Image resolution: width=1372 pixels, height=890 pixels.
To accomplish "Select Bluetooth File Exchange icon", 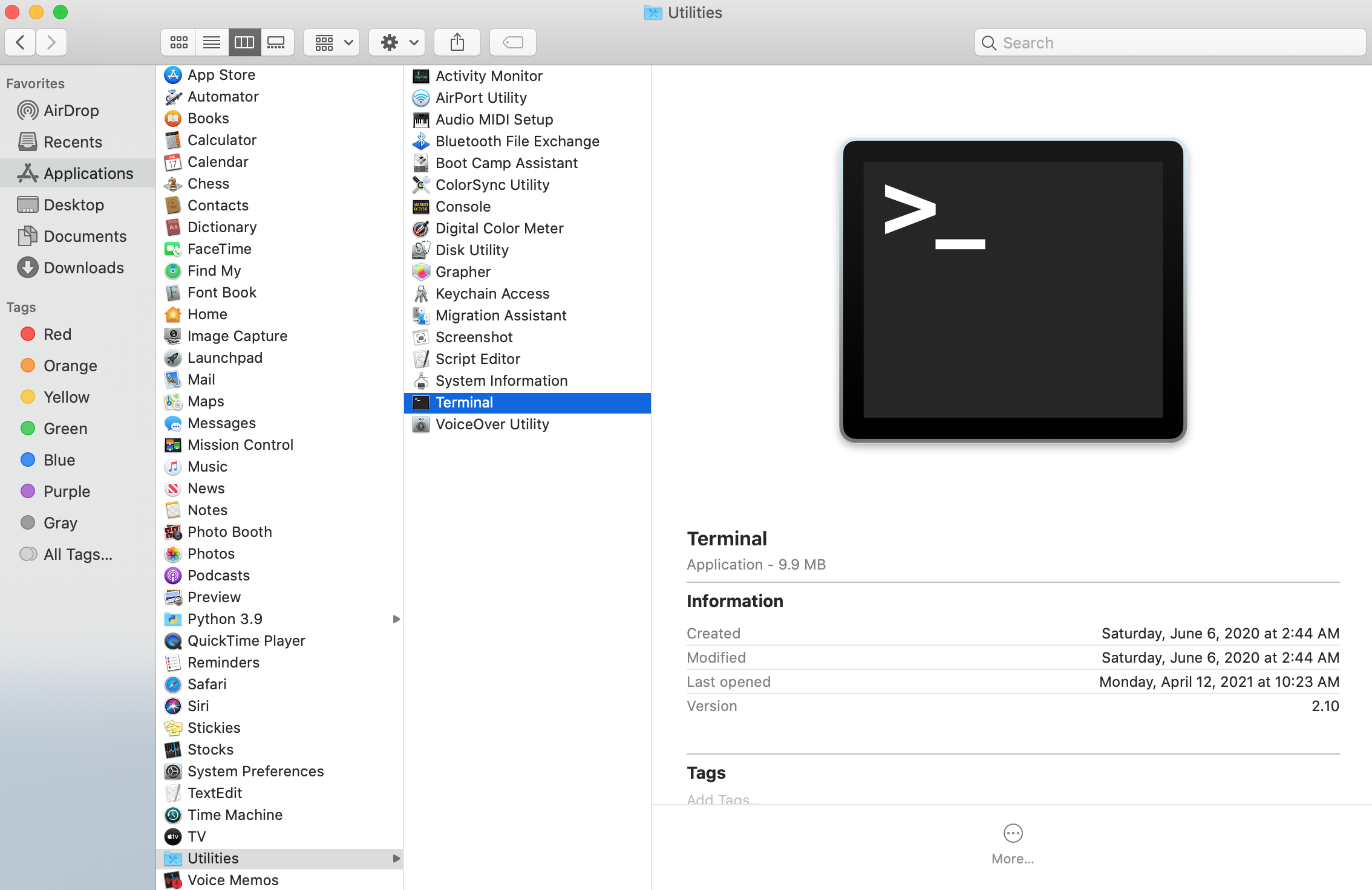I will click(421, 141).
